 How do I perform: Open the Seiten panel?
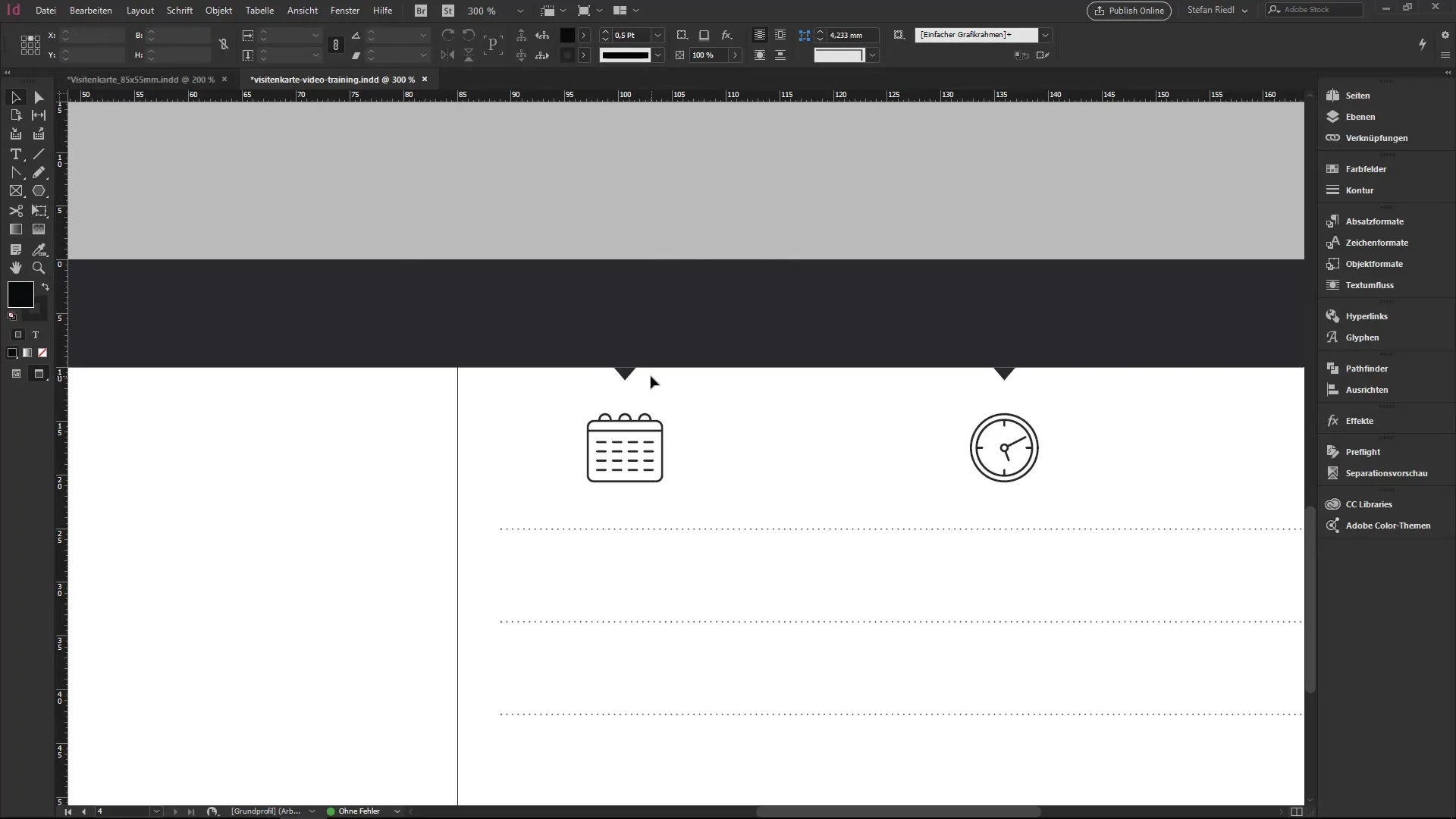[1357, 96]
